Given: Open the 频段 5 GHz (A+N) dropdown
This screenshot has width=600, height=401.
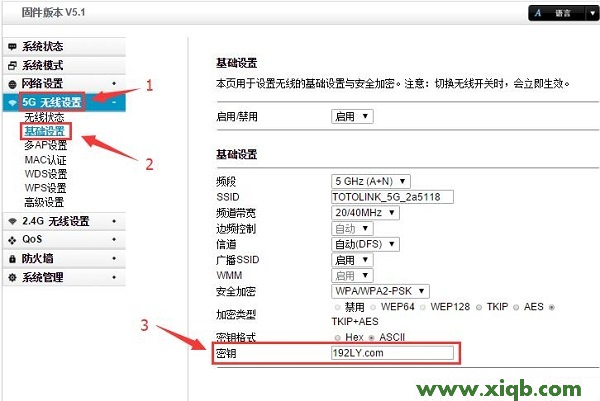Looking at the screenshot, I should click(370, 181).
